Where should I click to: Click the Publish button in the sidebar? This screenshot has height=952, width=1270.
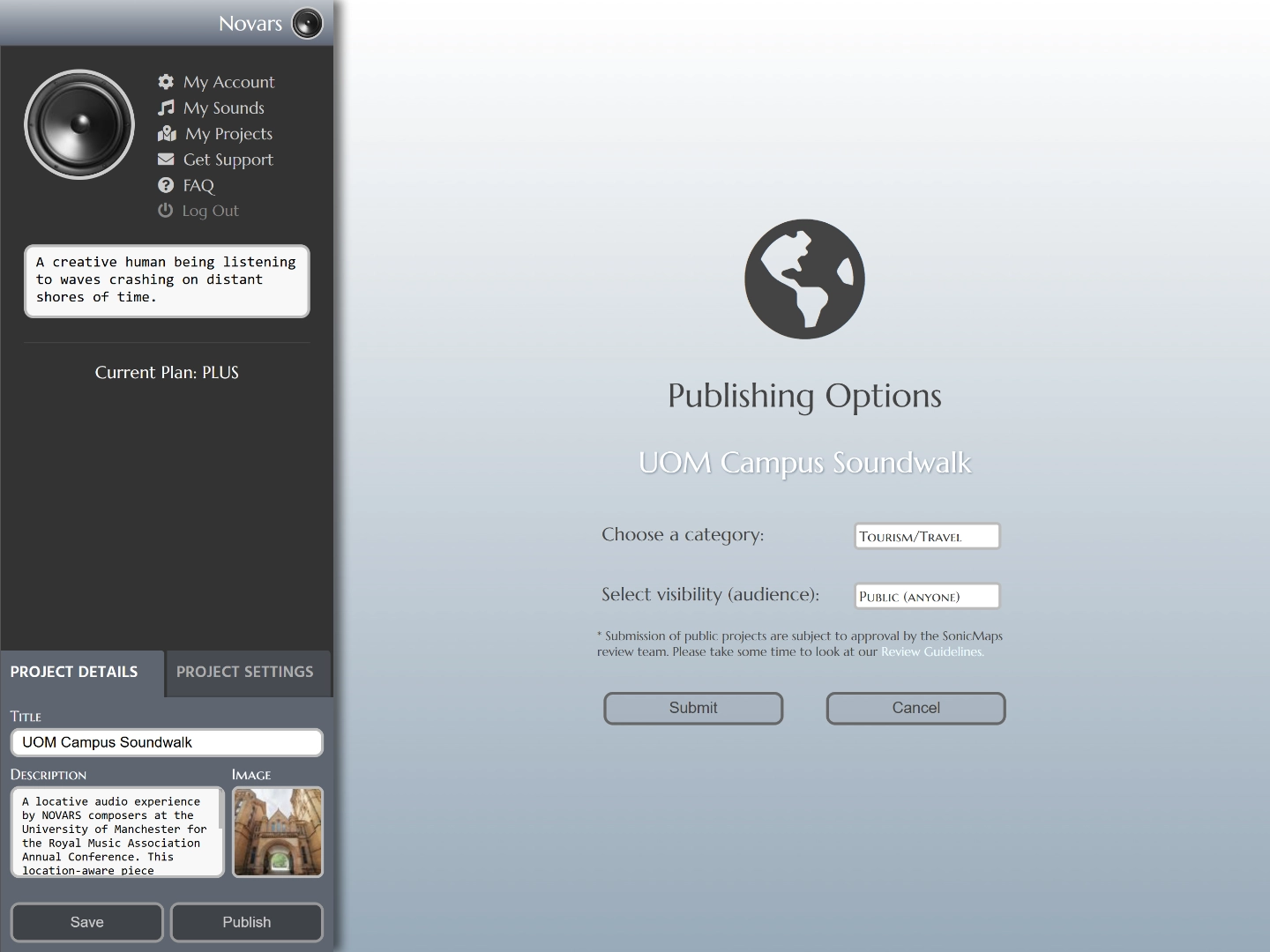(247, 922)
